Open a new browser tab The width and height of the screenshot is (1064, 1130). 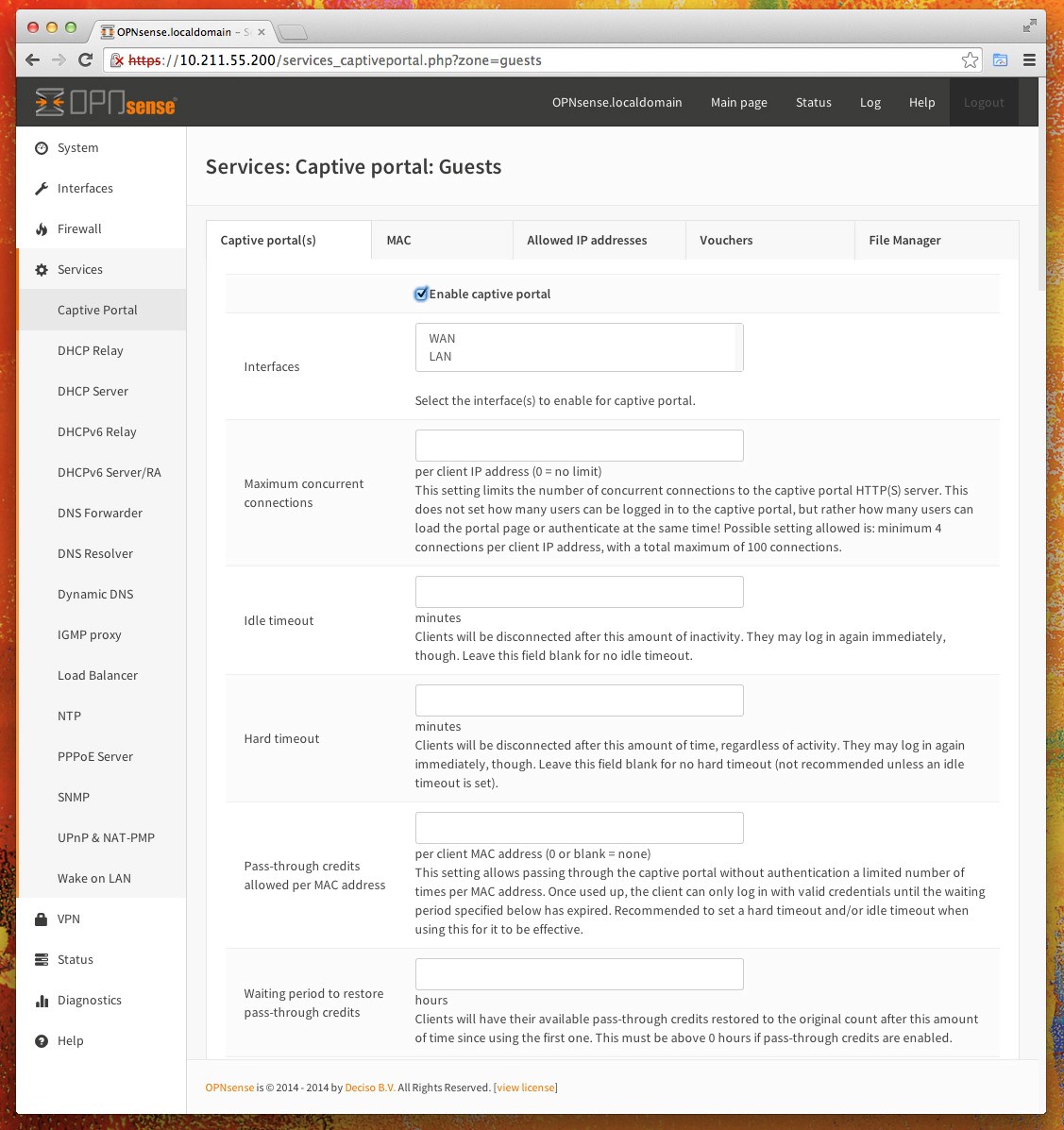tap(292, 32)
